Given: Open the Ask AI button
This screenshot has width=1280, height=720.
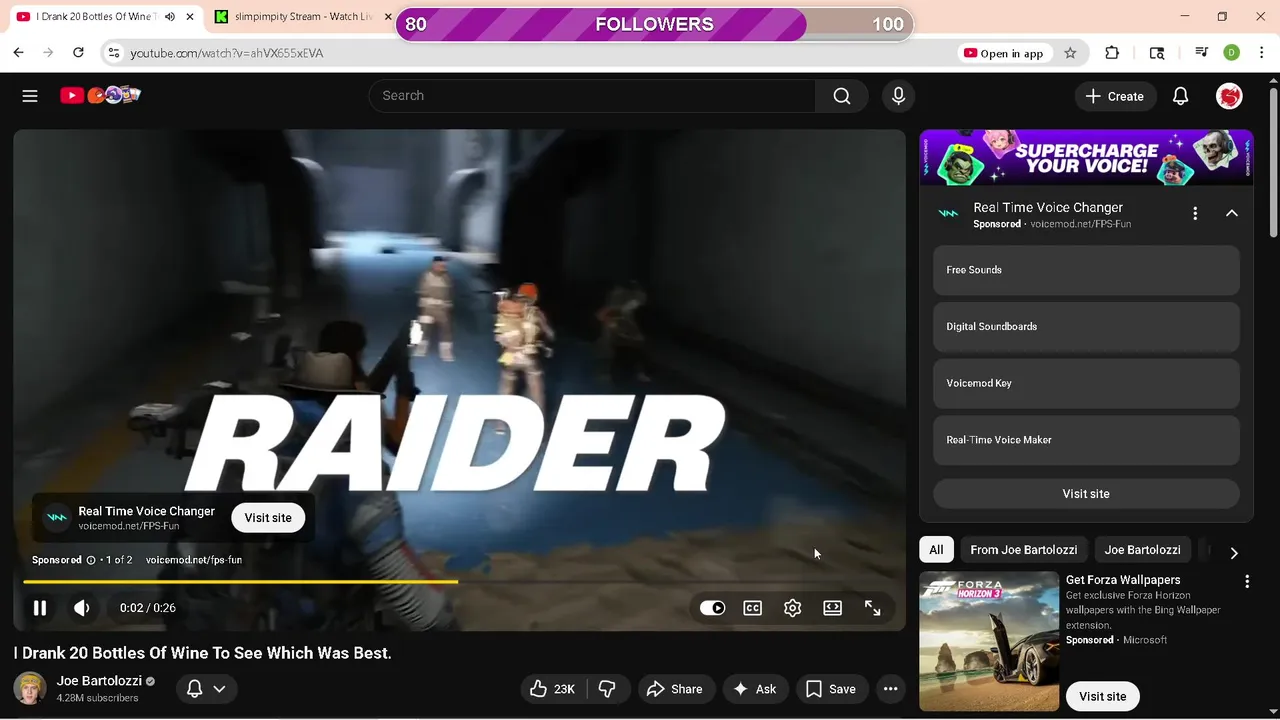Looking at the screenshot, I should (755, 689).
